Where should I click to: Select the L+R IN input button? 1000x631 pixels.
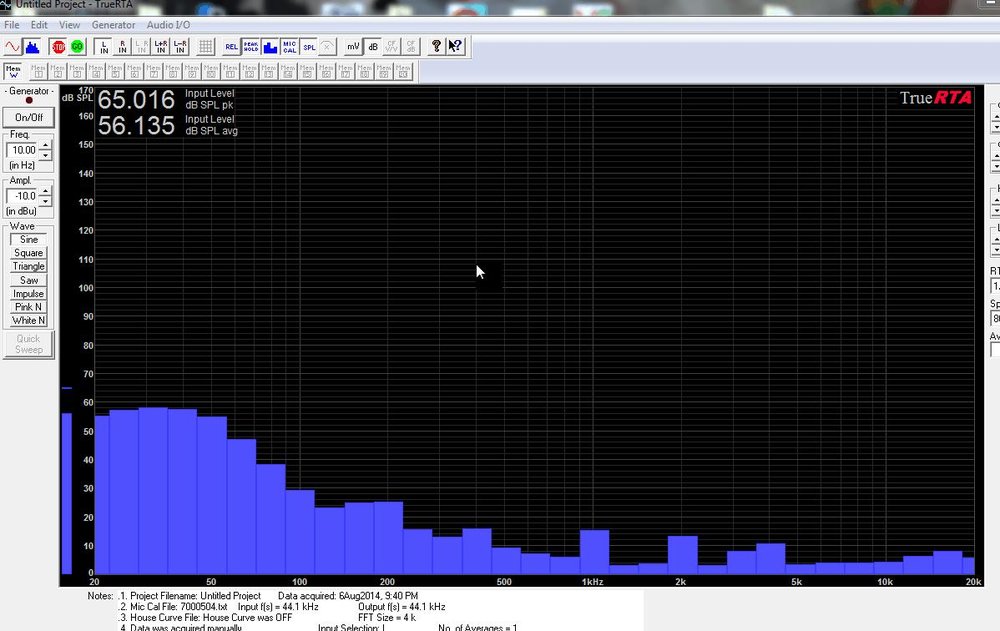point(161,47)
